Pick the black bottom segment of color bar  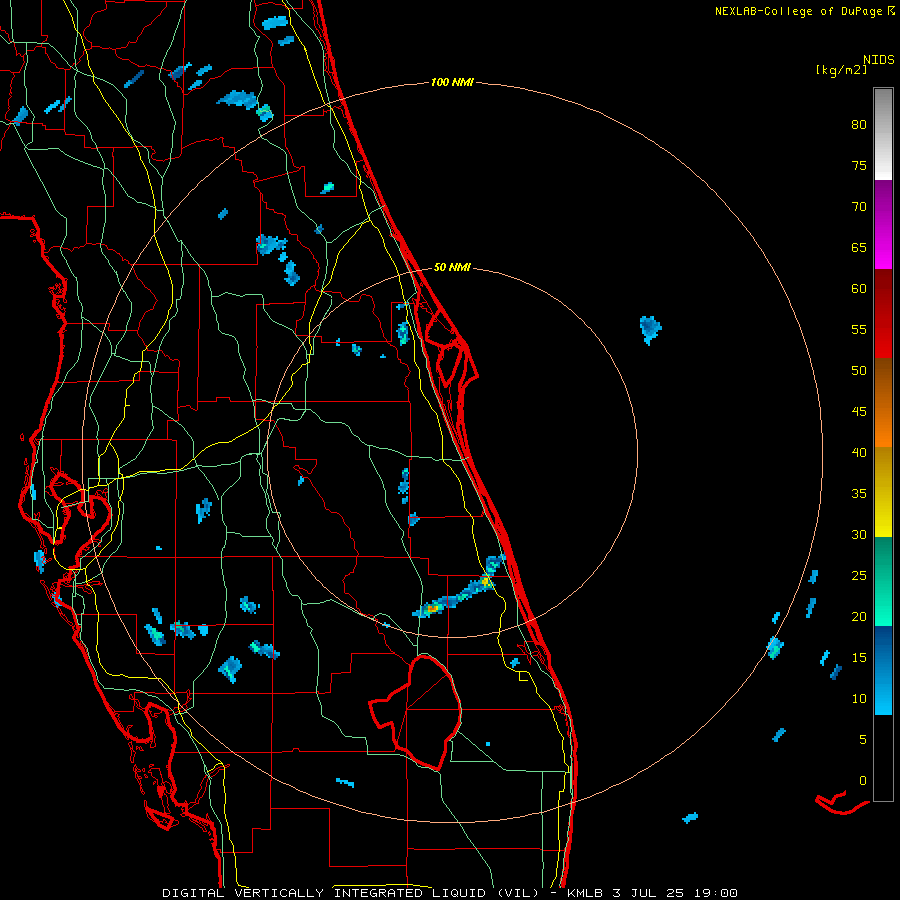click(x=883, y=758)
